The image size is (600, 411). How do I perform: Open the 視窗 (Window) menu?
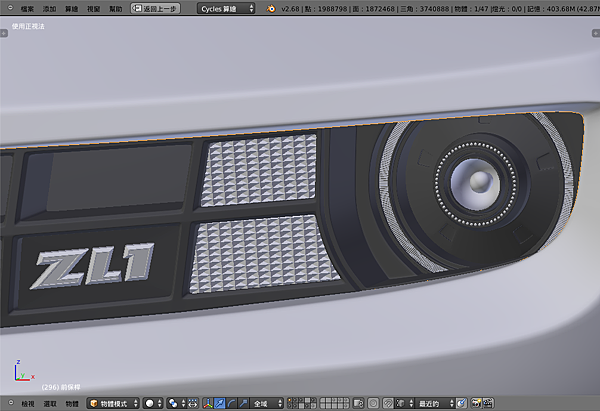(93, 8)
